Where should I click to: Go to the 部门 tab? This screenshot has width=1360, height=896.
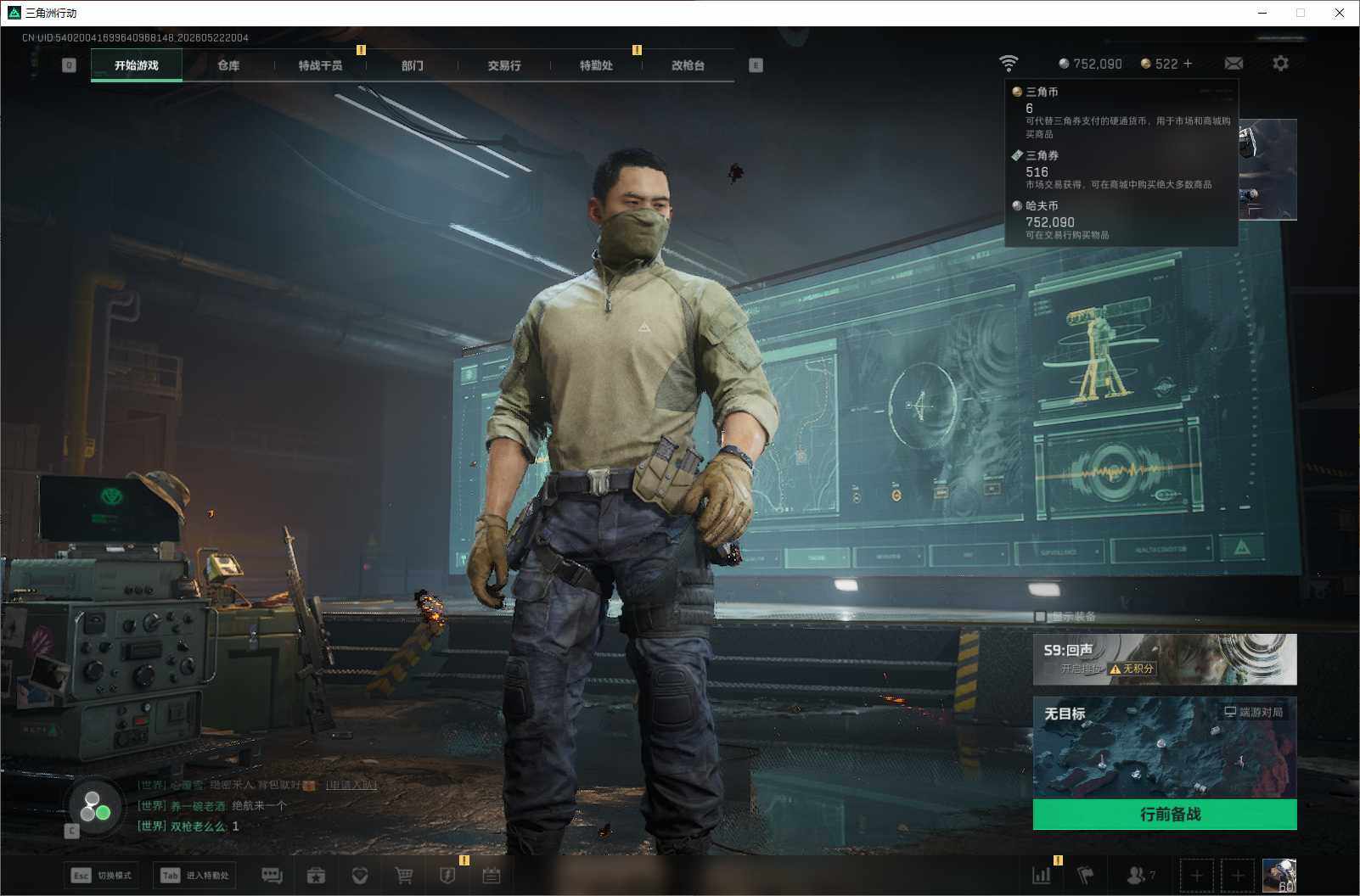pyautogui.click(x=413, y=65)
